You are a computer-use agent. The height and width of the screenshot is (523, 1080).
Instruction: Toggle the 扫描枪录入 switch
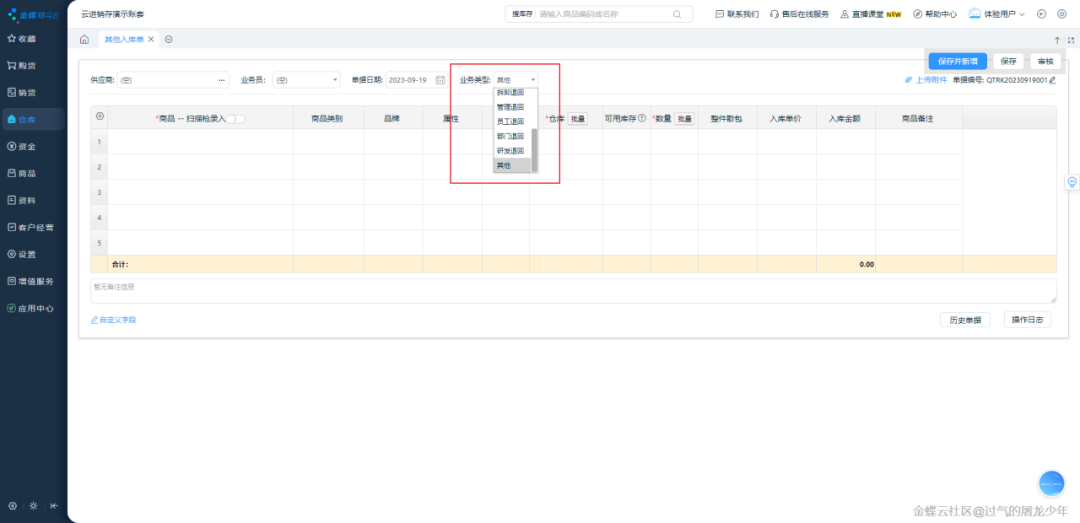(236, 119)
